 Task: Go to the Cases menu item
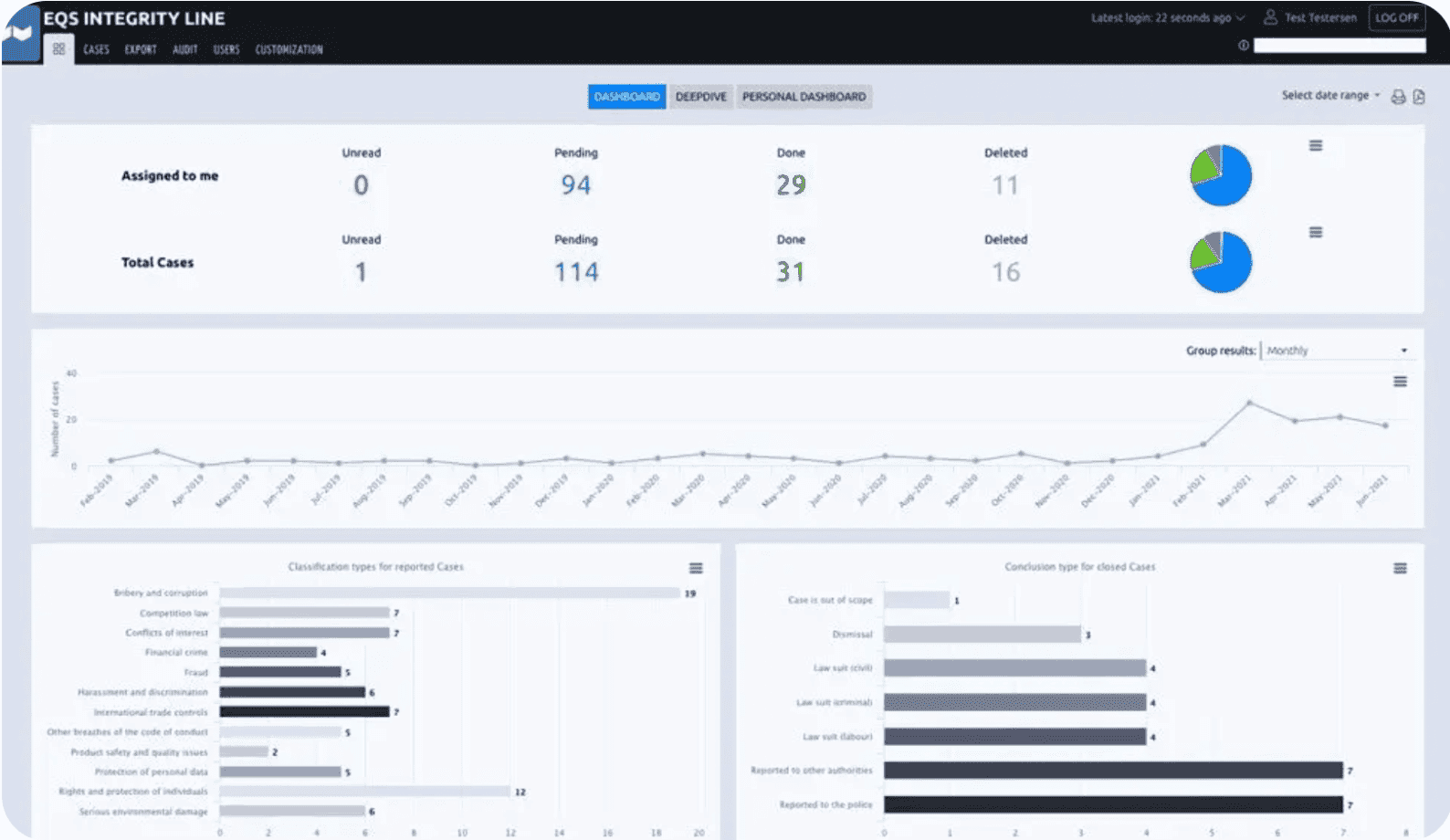(96, 50)
